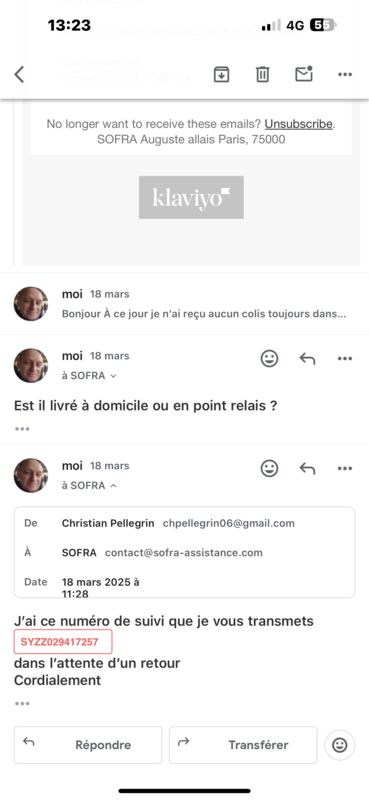Show trimmed content under delivery question
Viewport: 369px width, 800px height.
tap(22, 429)
